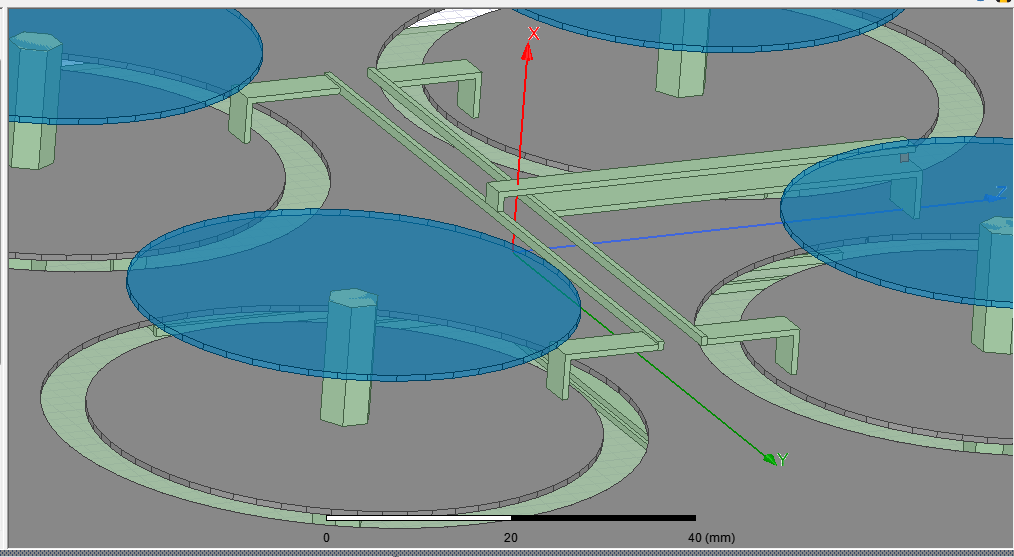Click the red X axis label
1014x557 pixels.
click(534, 34)
